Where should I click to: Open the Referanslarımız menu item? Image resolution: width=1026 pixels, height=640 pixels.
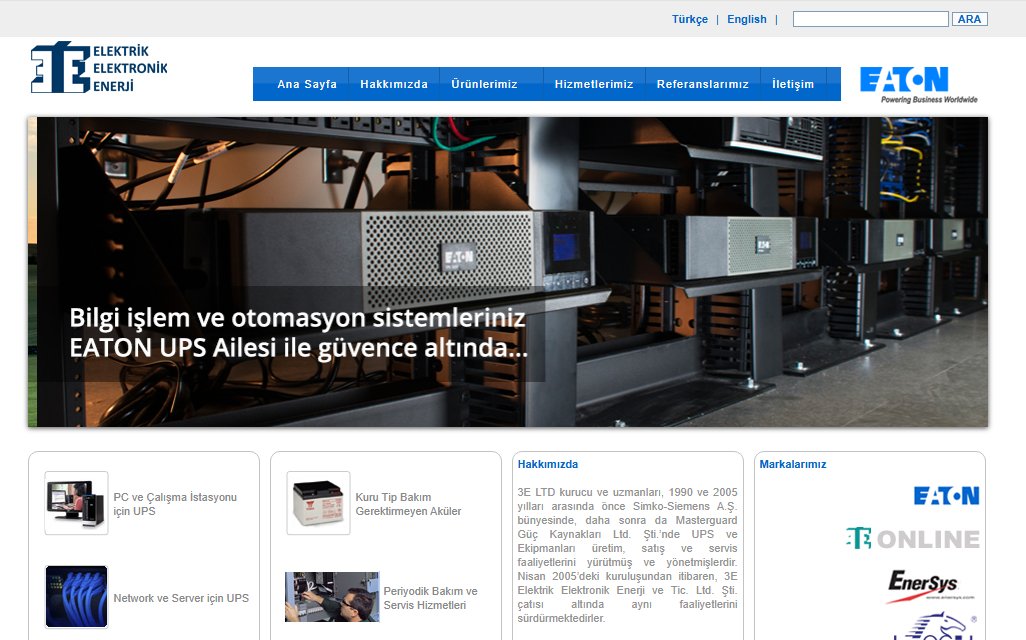[x=703, y=84]
